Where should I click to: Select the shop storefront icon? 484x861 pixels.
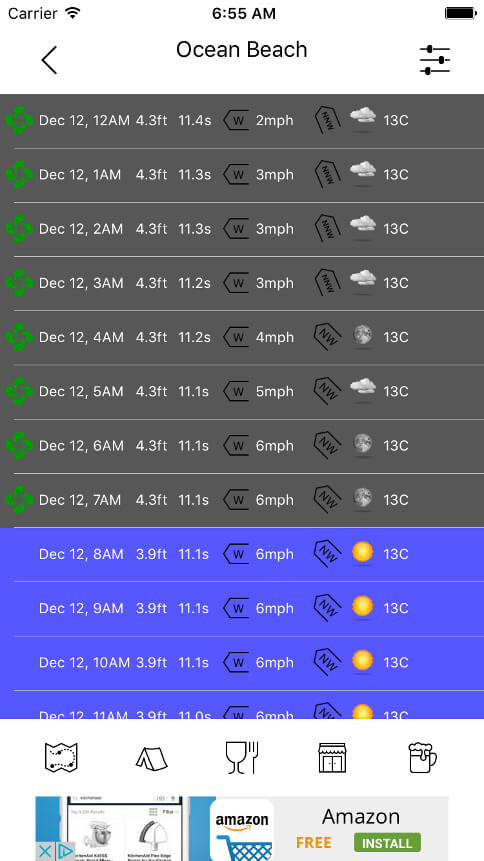(333, 758)
